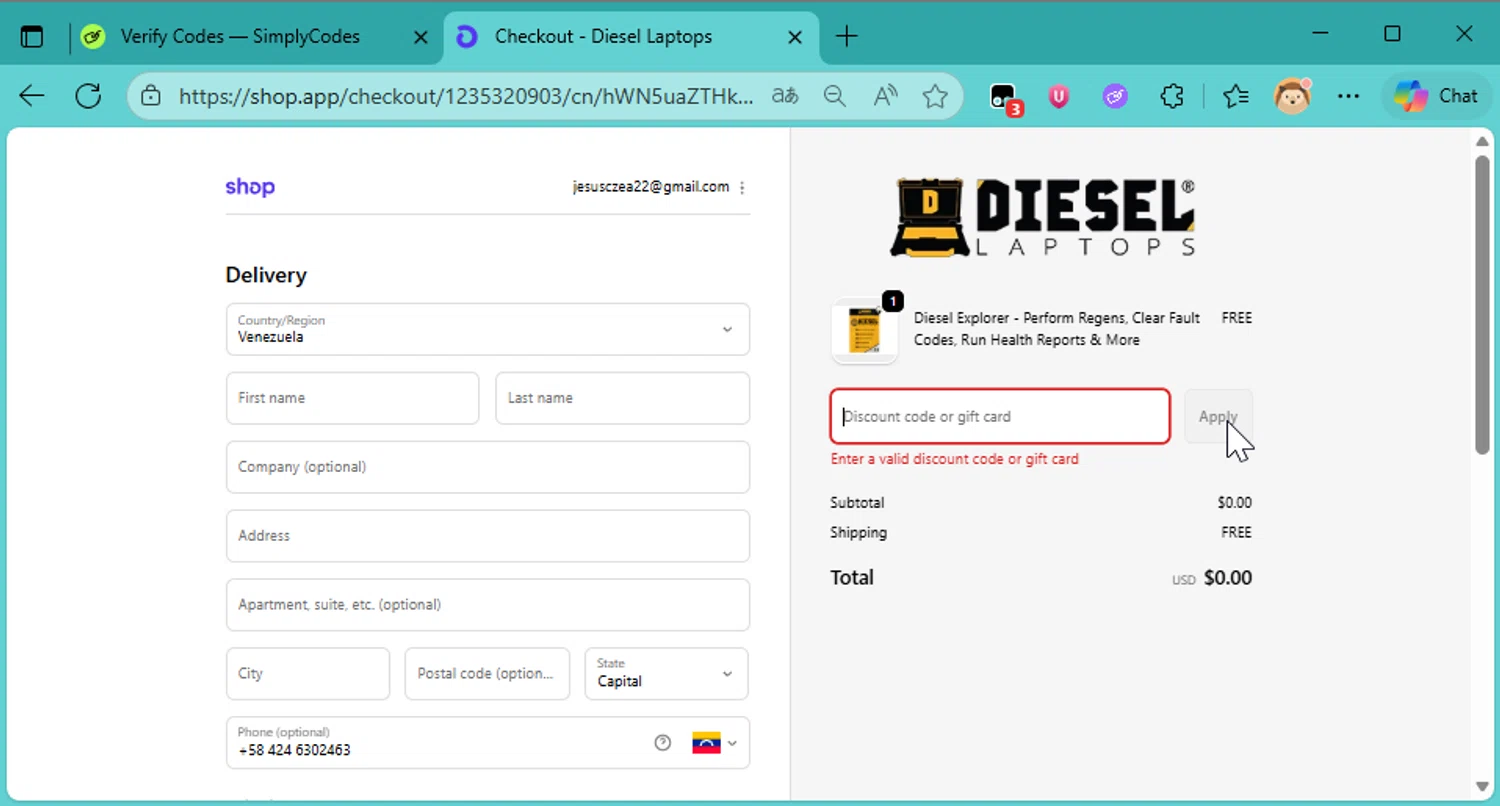The width and height of the screenshot is (1500, 806).
Task: Open account options next to jesusczea22@gmail.com
Action: click(x=741, y=187)
